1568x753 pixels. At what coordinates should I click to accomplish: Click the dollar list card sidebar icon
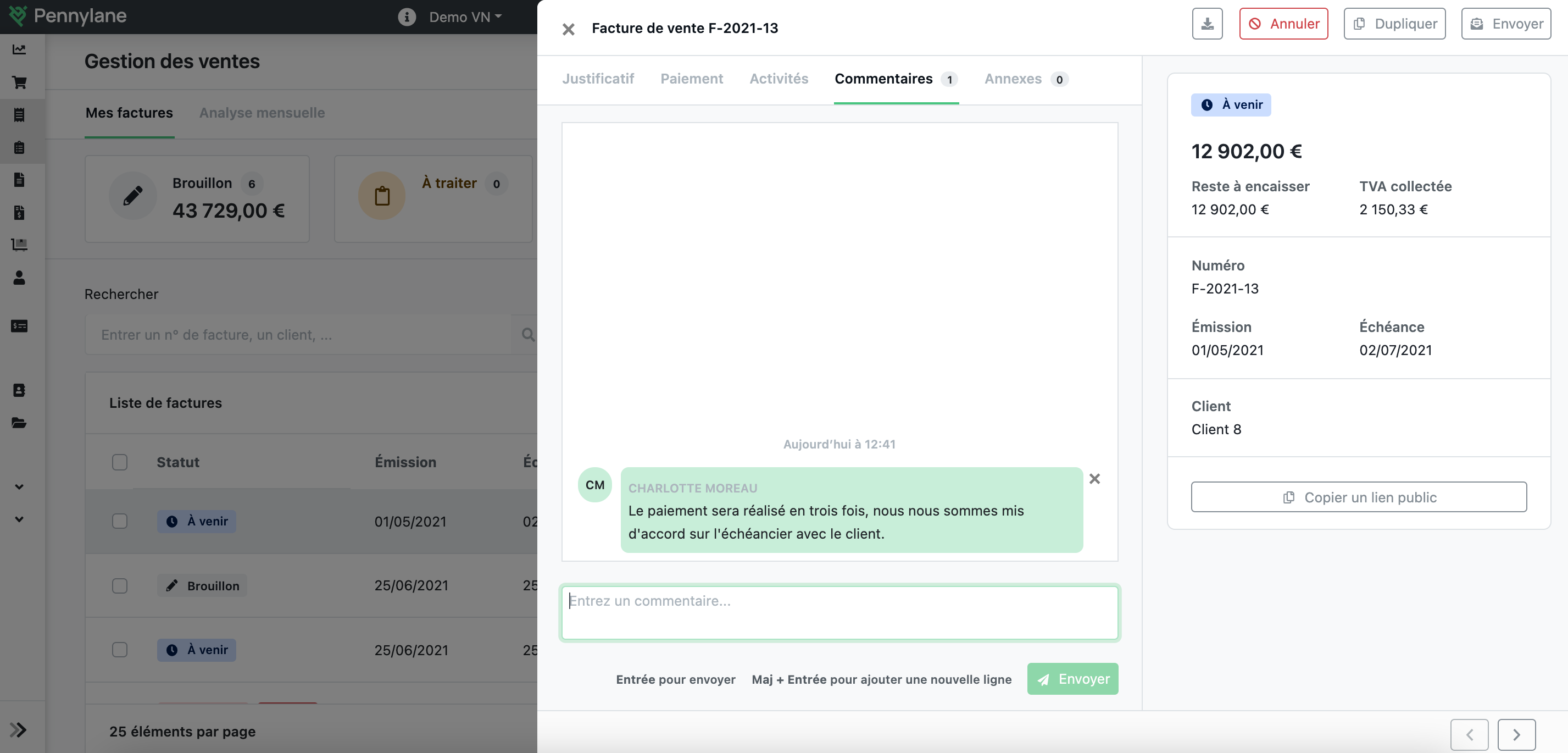click(19, 326)
